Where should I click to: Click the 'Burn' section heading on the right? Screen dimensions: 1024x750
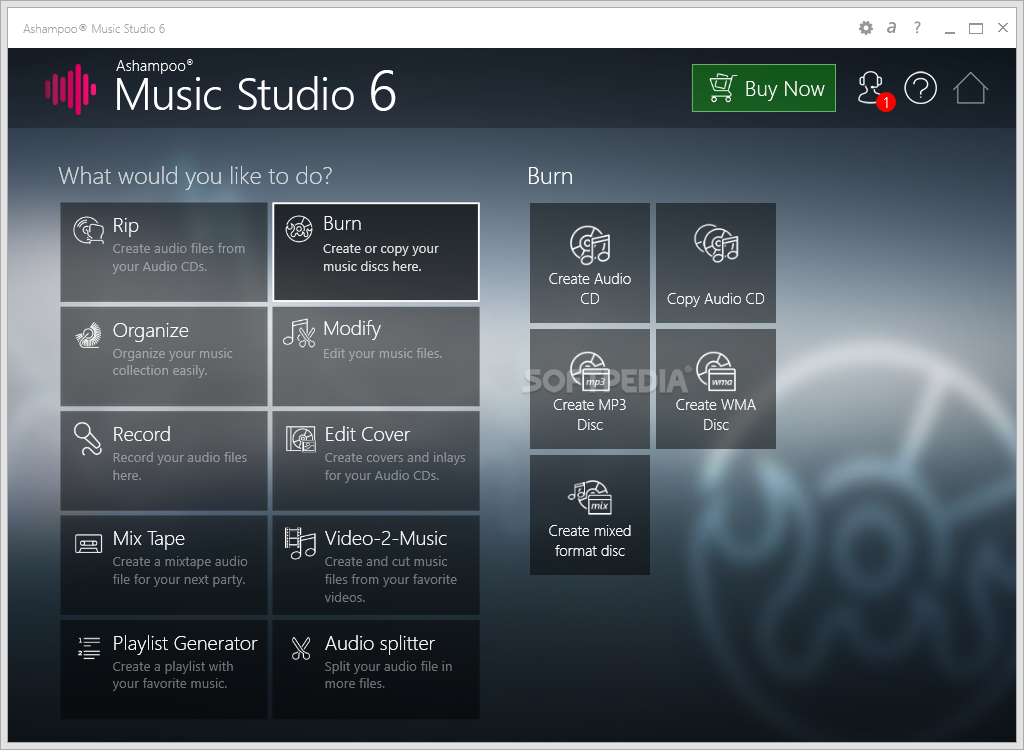[550, 176]
